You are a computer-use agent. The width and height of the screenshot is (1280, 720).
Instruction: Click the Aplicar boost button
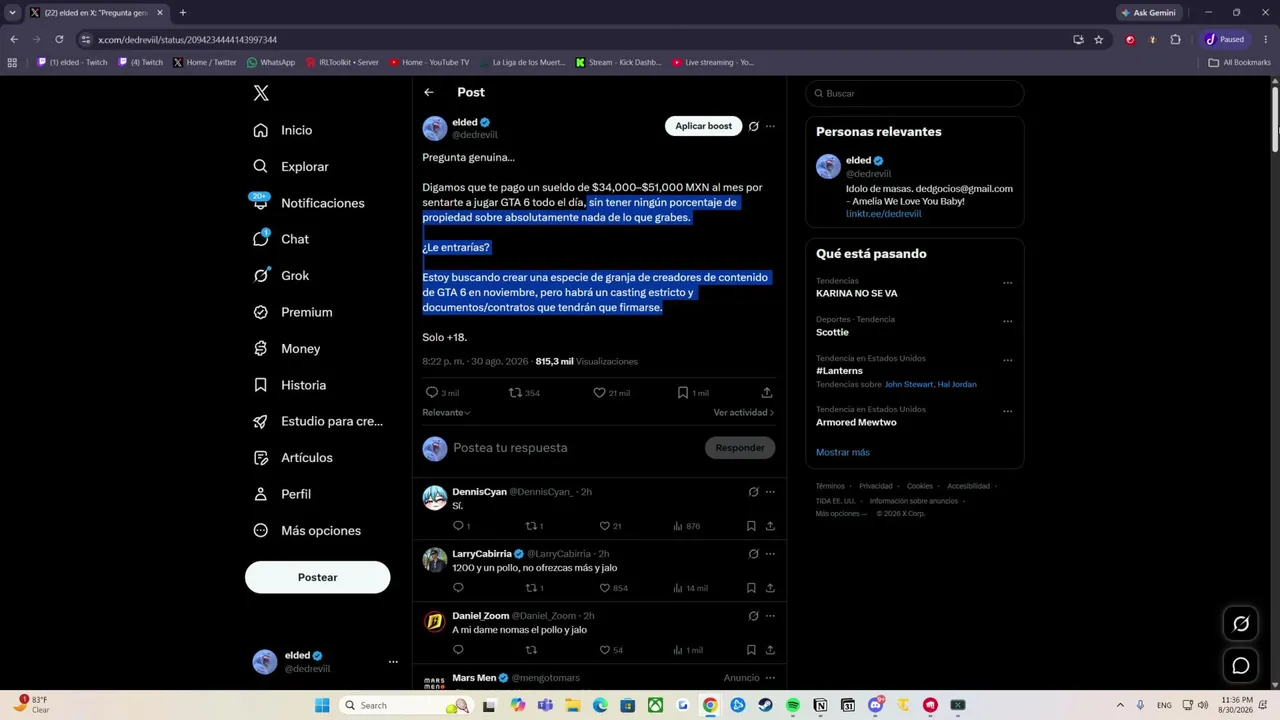click(703, 126)
